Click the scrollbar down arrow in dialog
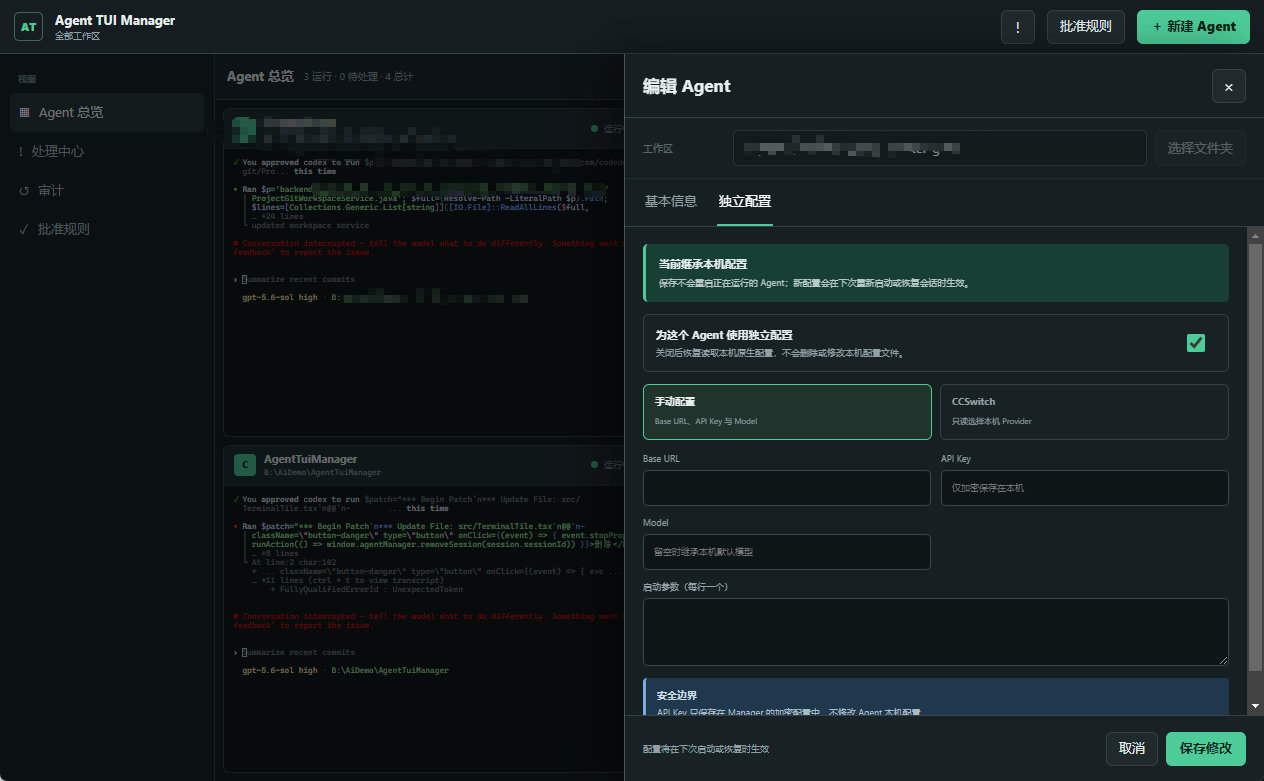Image resolution: width=1264 pixels, height=781 pixels. (1256, 706)
